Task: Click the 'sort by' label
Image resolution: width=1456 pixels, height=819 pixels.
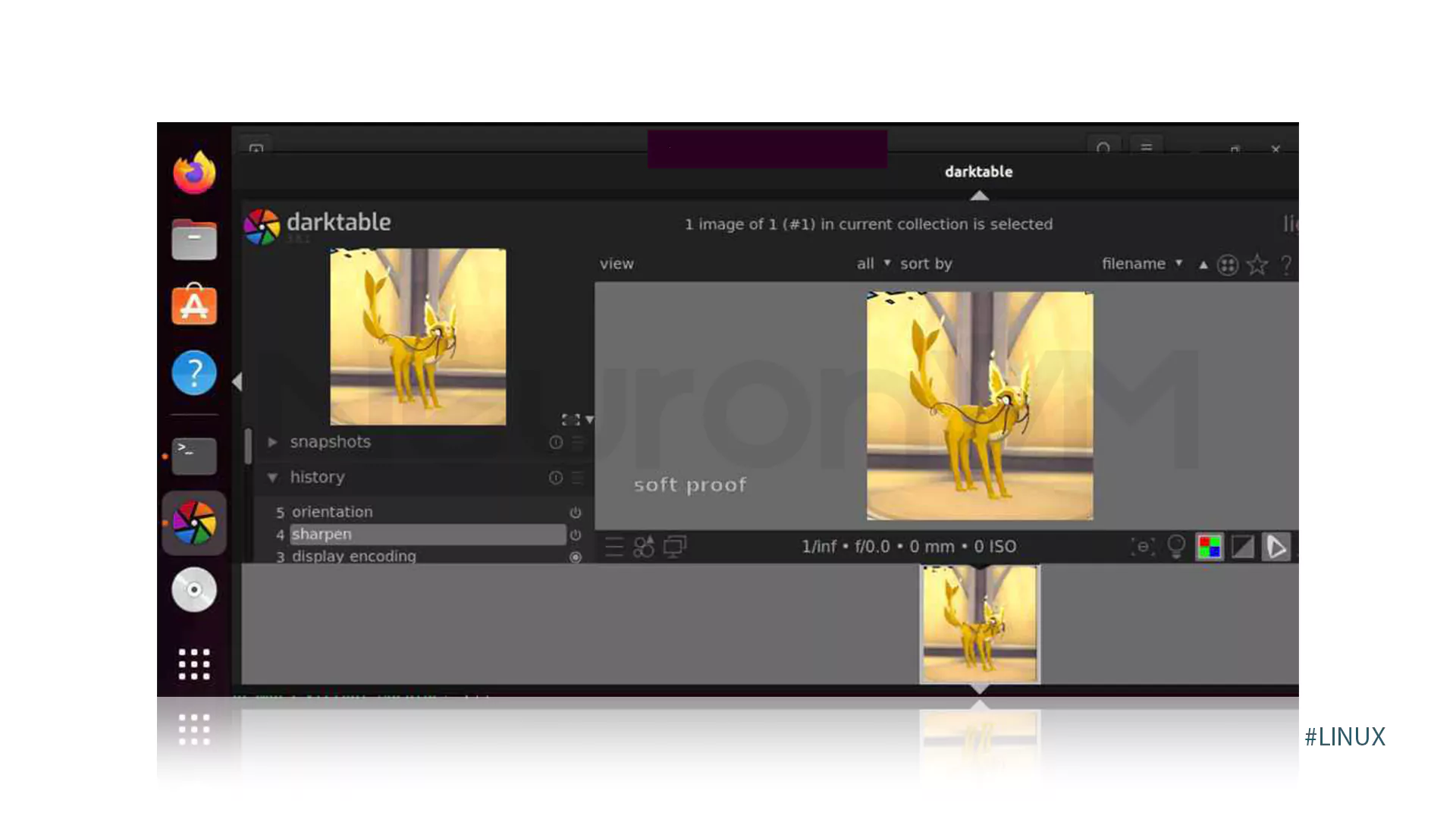Action: point(926,264)
